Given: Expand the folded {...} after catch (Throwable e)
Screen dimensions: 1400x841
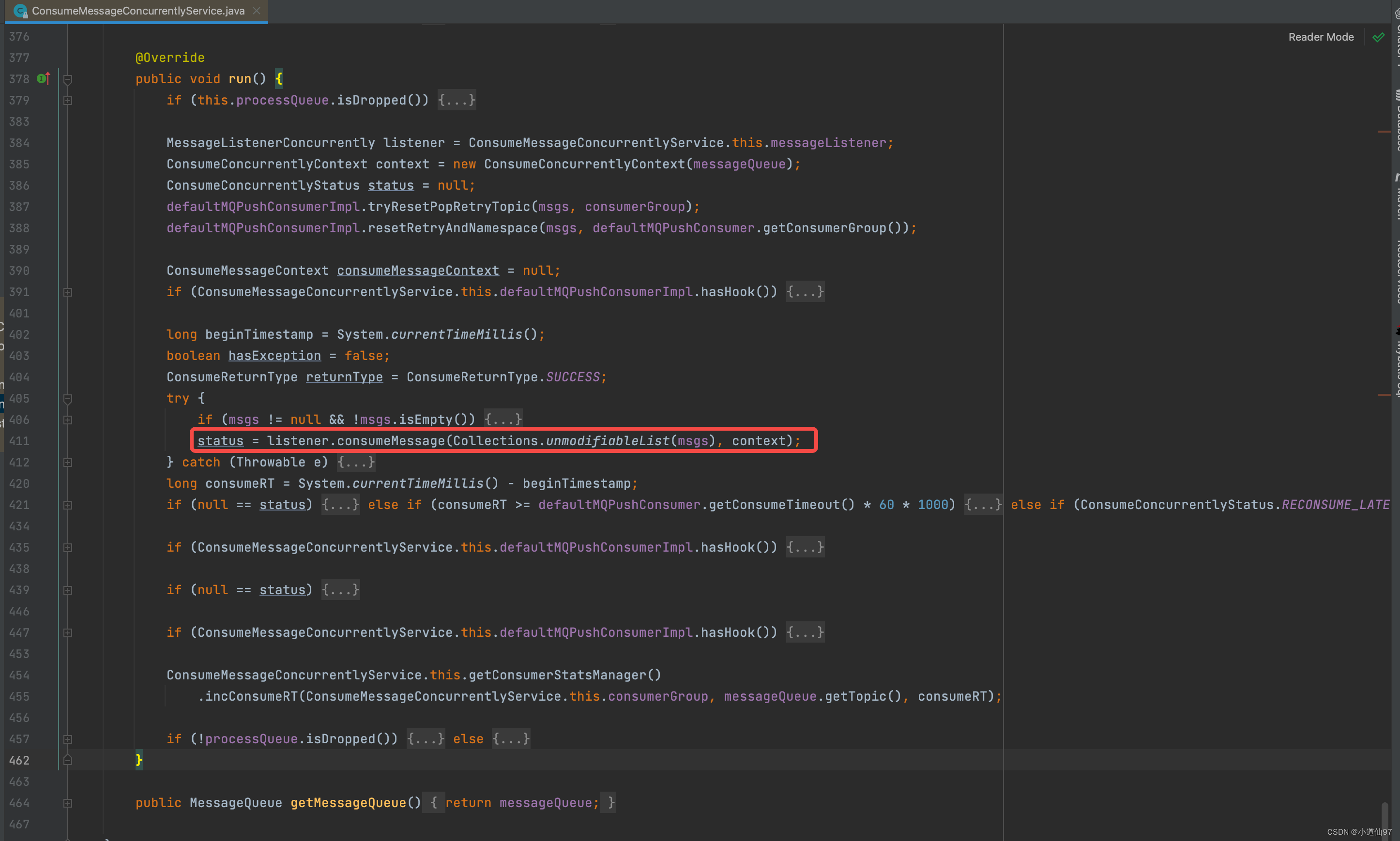Looking at the screenshot, I should click(x=356, y=462).
